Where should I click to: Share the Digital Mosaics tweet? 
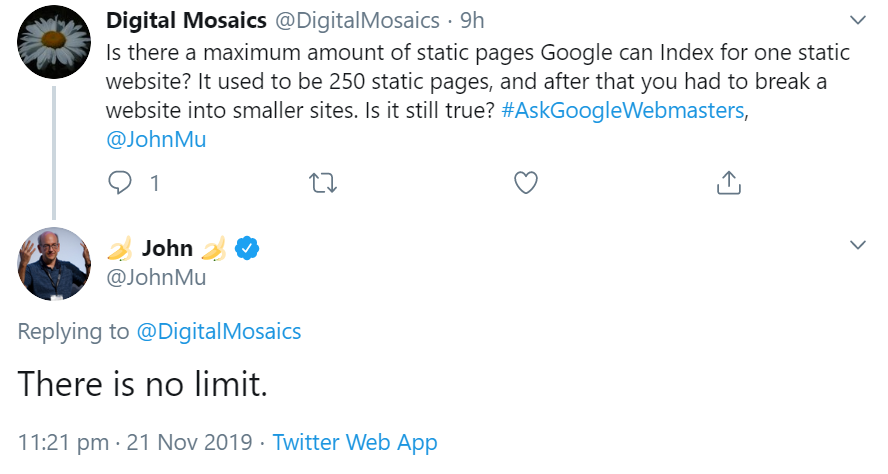[729, 183]
